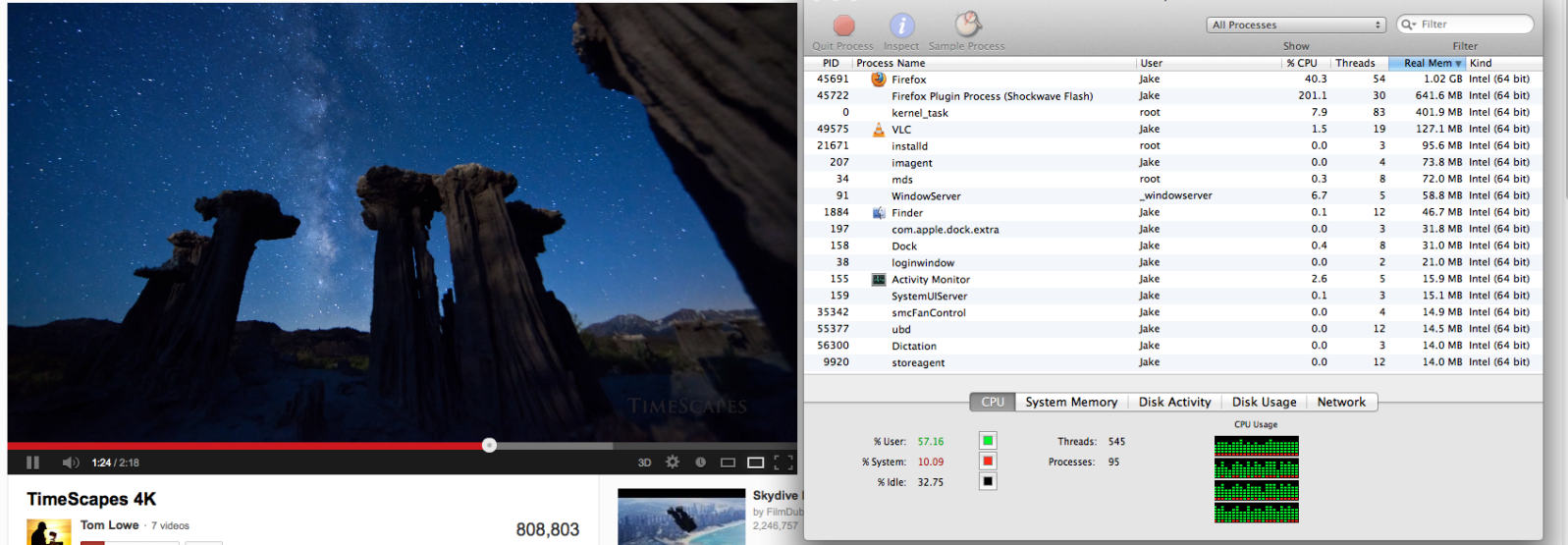Select the VLC cone icon row

879,130
